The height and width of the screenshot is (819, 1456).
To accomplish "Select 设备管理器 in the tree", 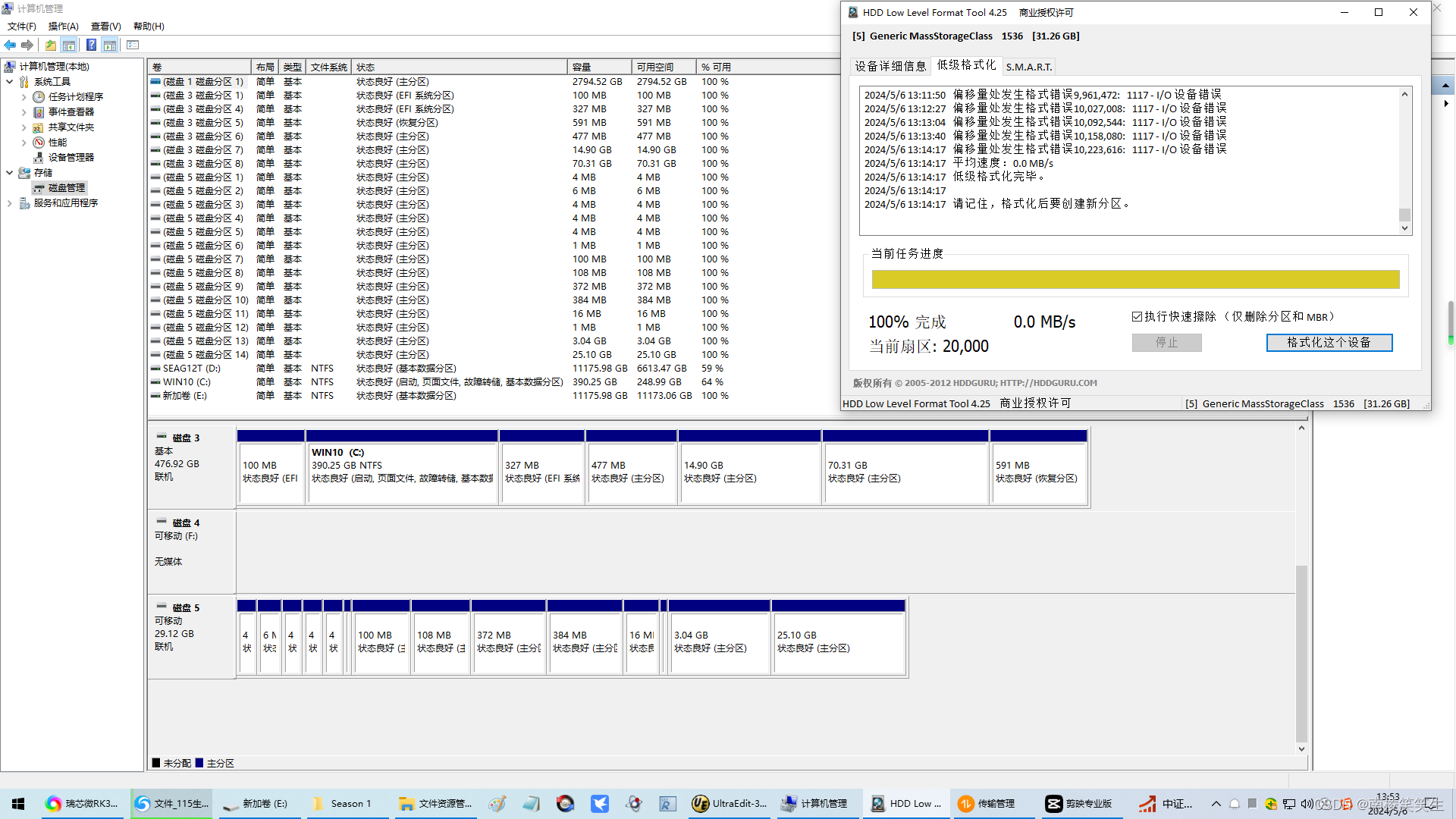I will tap(71, 157).
